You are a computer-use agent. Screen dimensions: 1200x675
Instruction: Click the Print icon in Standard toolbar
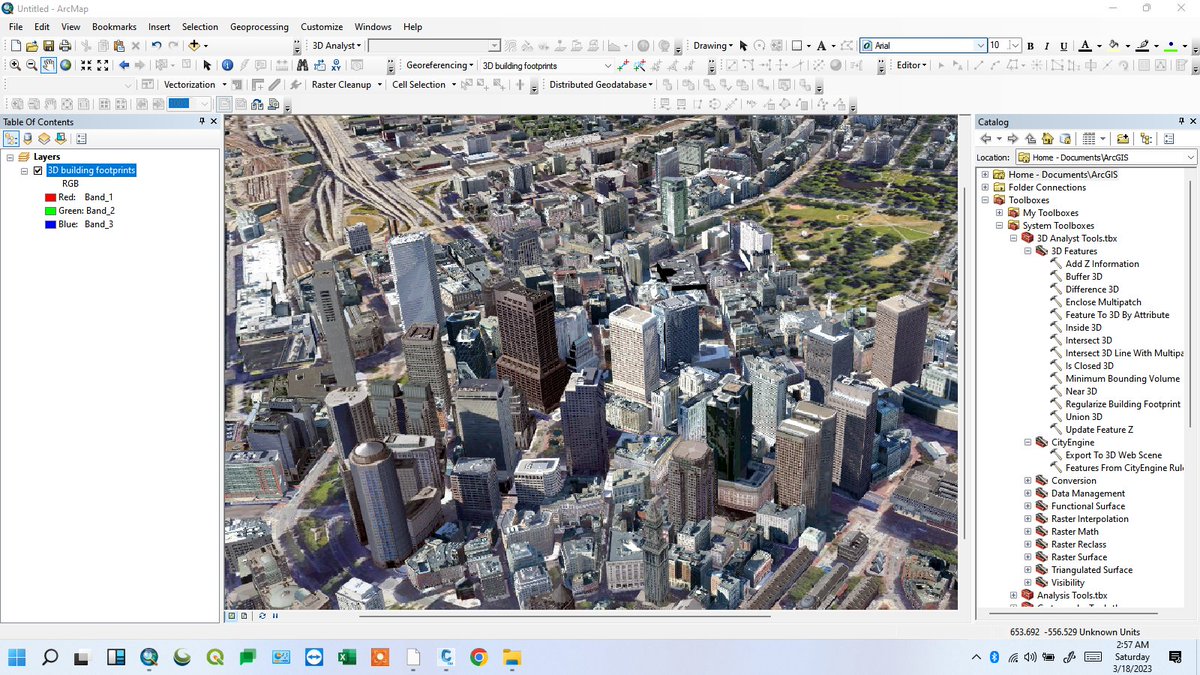(x=64, y=46)
